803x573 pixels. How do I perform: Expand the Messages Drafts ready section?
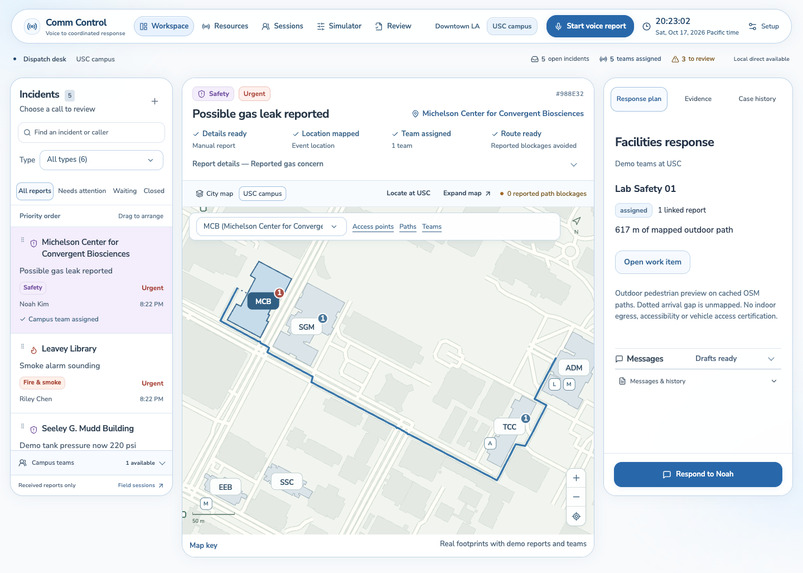point(698,359)
